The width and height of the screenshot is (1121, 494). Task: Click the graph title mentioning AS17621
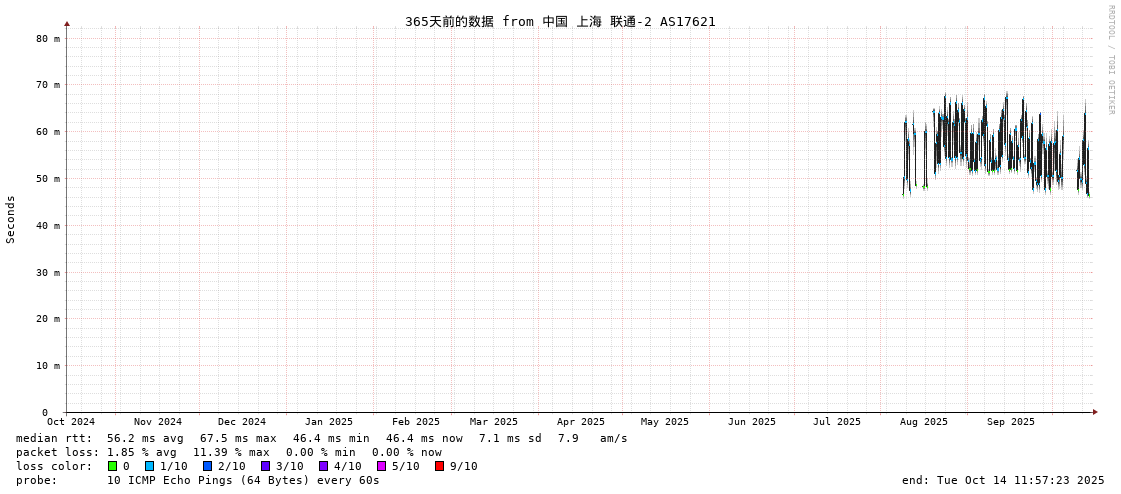[560, 21]
